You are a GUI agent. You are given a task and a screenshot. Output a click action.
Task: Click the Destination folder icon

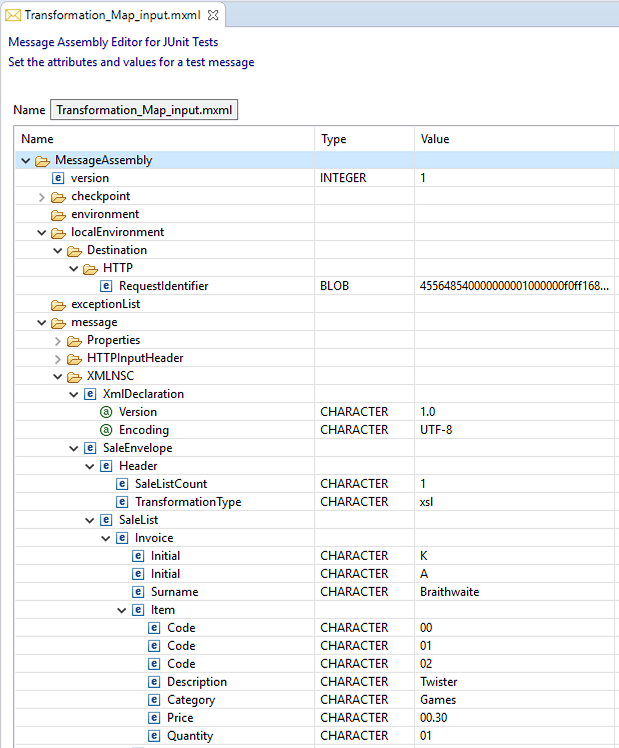pos(74,251)
